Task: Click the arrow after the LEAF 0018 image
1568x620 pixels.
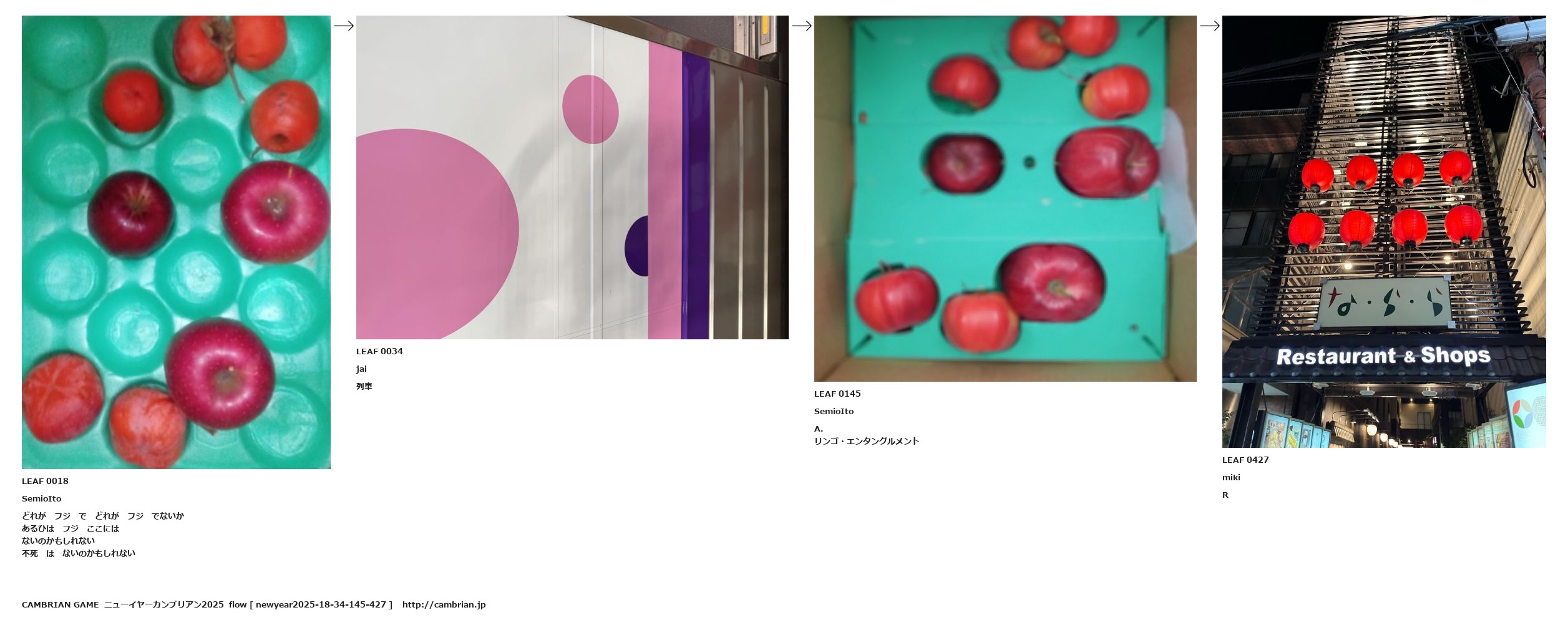Action: tap(344, 26)
